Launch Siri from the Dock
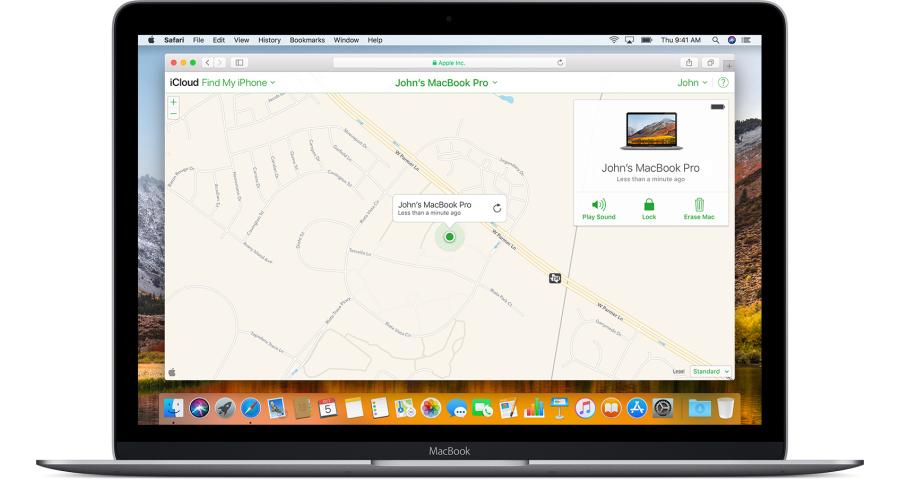Screen dimensions: 900x480 click(200, 408)
